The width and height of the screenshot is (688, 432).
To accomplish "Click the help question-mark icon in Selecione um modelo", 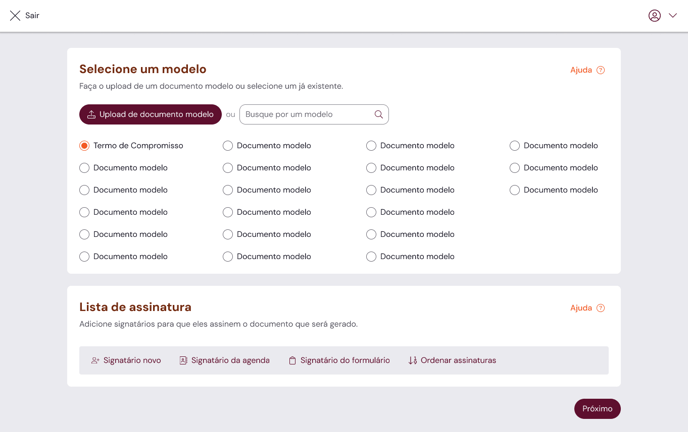I will tap(601, 70).
